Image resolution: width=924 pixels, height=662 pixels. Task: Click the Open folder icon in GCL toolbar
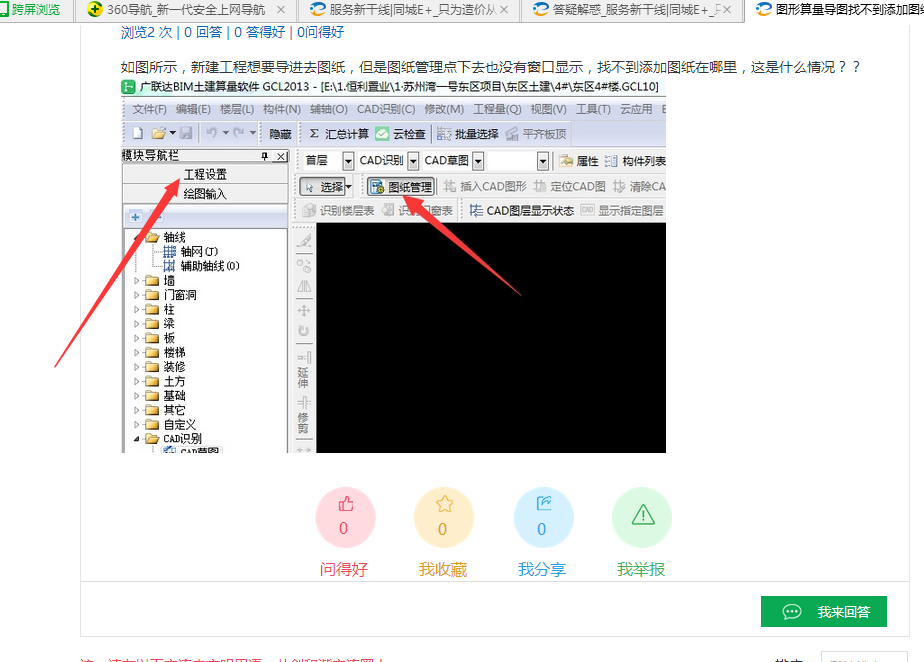click(158, 133)
